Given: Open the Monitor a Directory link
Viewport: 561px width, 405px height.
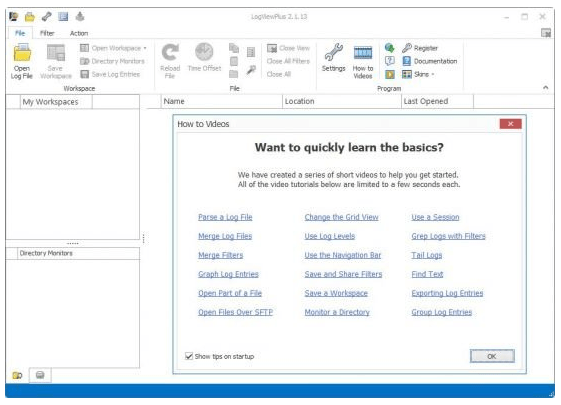Looking at the screenshot, I should 337,312.
